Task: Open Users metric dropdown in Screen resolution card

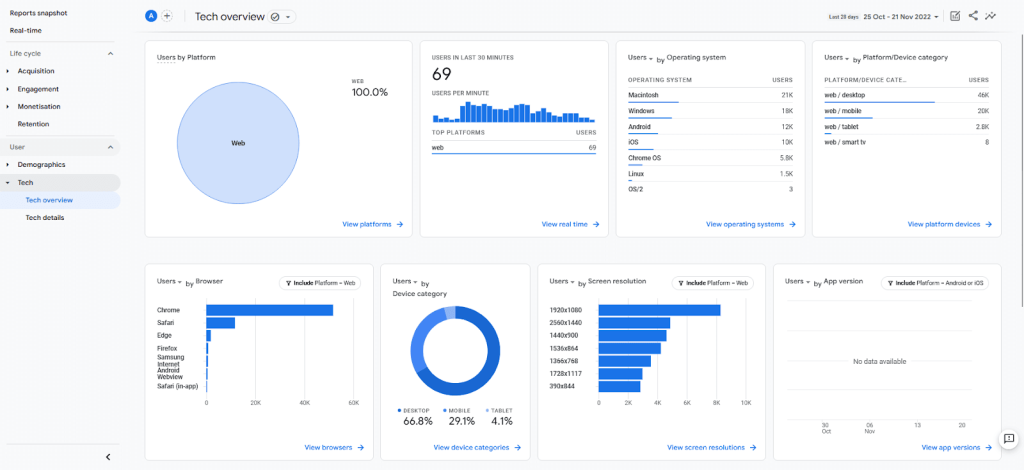Action: [563, 281]
